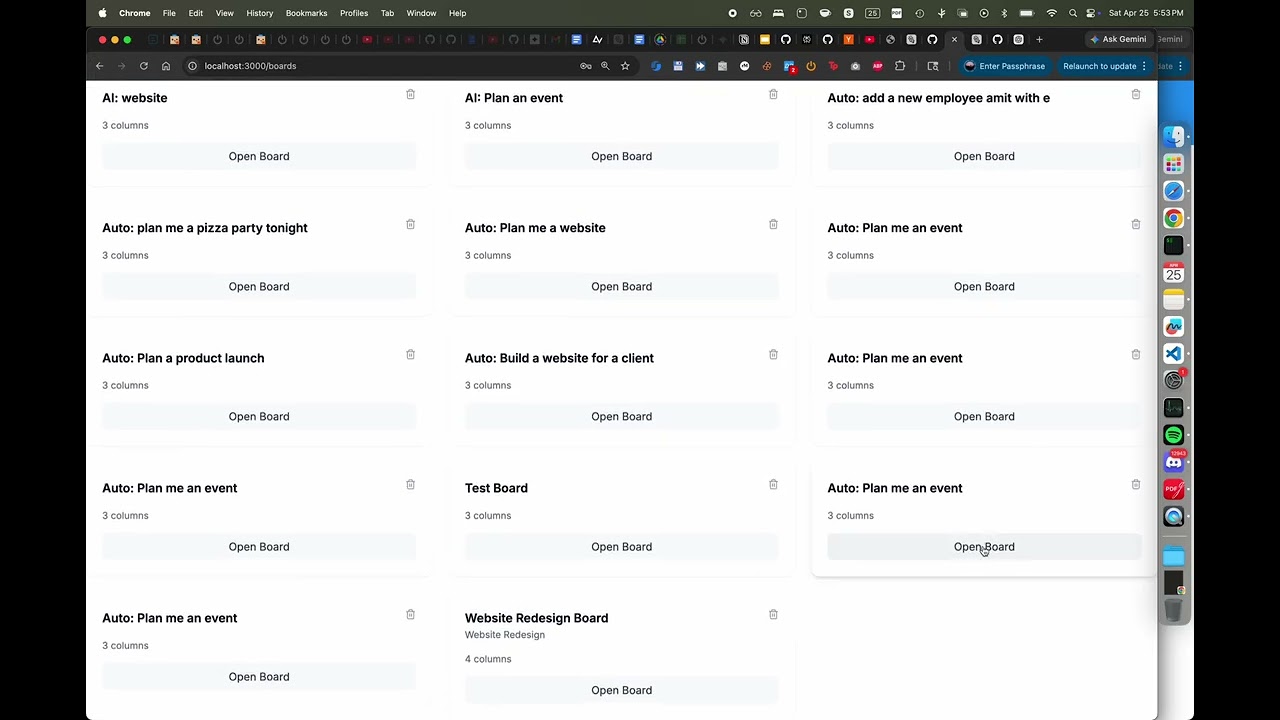Viewport: 1280px width, 720px height.
Task: Open 'Build a website for a client' board
Action: coord(621,416)
